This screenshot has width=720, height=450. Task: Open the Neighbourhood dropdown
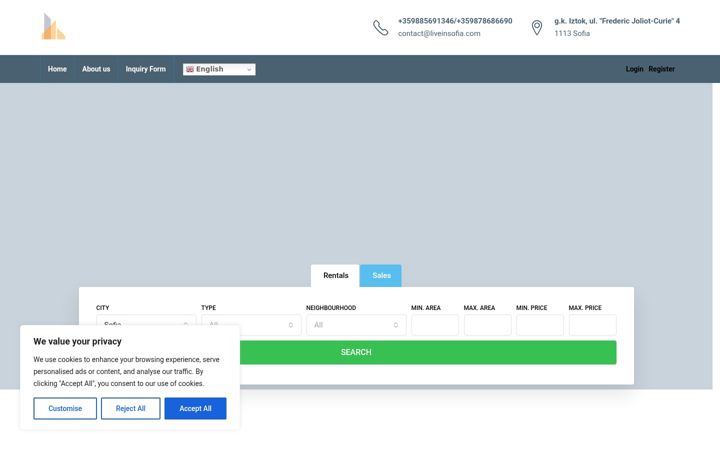point(356,325)
